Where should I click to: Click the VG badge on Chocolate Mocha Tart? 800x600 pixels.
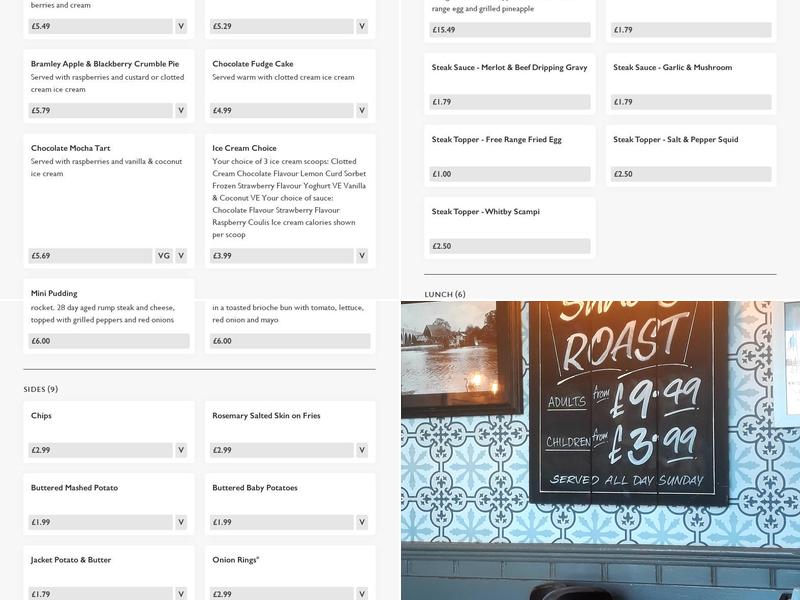[164, 256]
